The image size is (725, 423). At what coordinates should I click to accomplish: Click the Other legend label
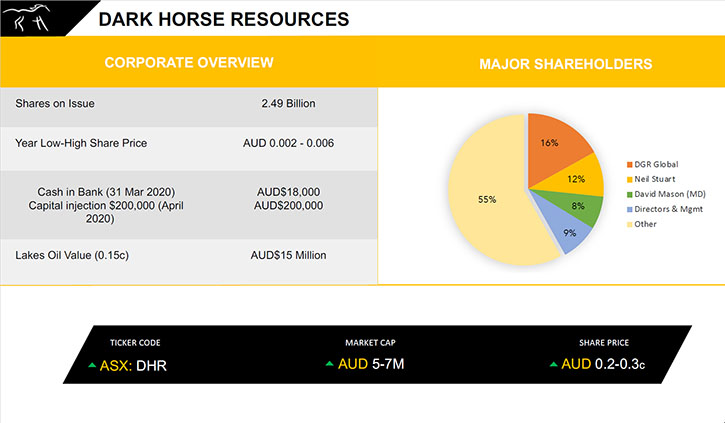click(x=645, y=224)
